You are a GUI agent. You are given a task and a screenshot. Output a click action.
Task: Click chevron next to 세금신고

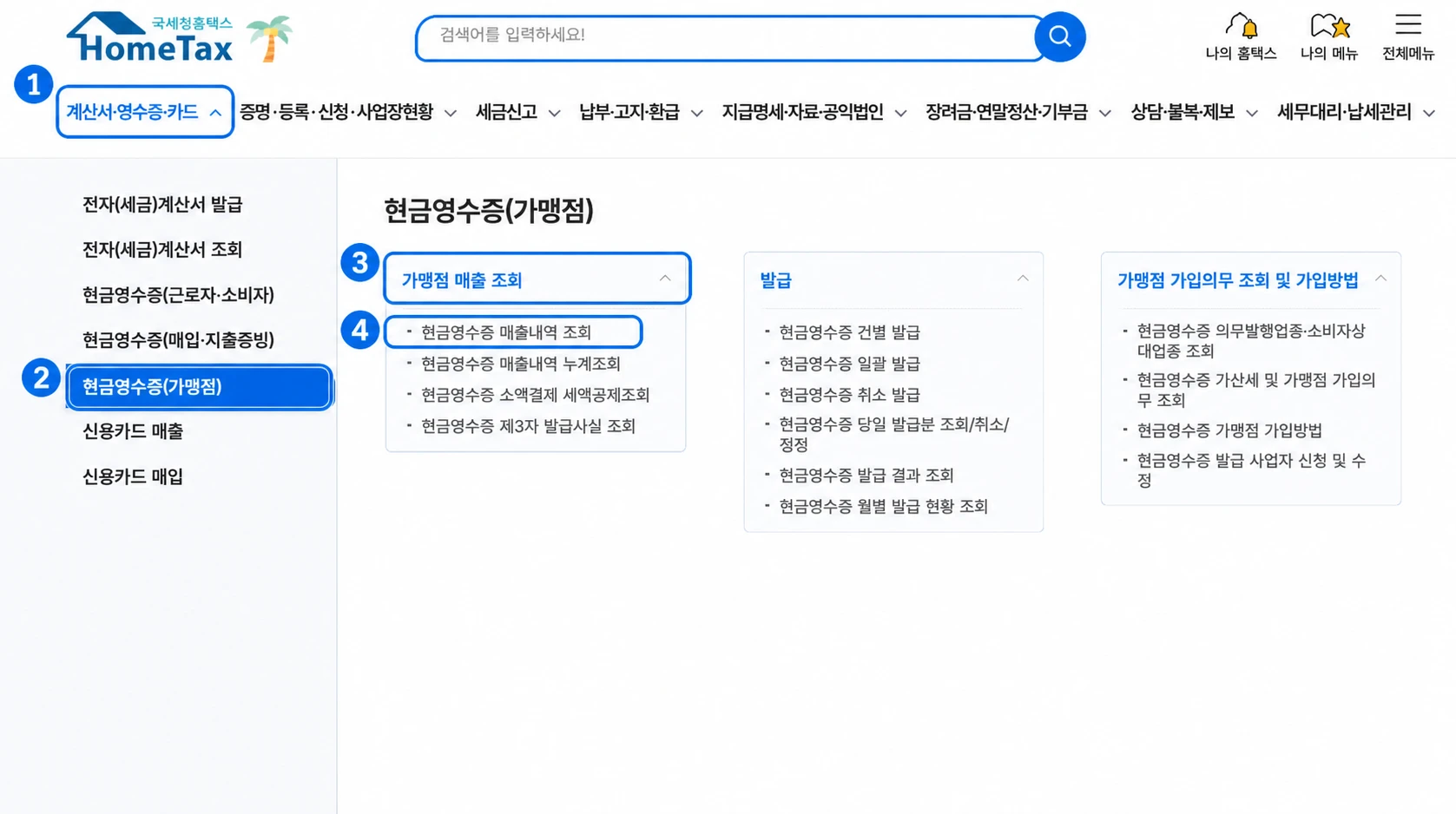pyautogui.click(x=554, y=113)
